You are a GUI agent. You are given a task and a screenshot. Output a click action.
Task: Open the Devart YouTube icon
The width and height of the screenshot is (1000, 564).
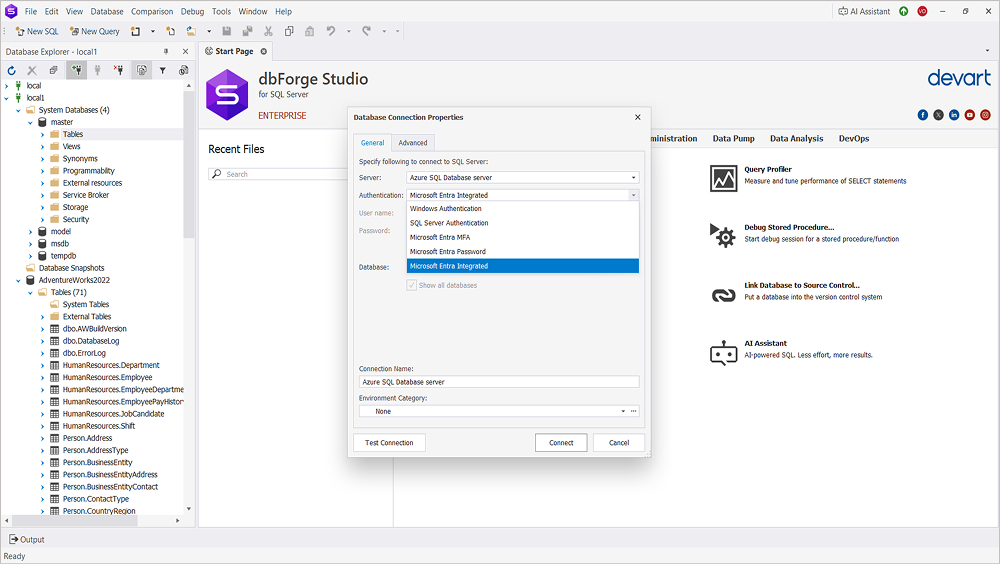[x=969, y=115]
